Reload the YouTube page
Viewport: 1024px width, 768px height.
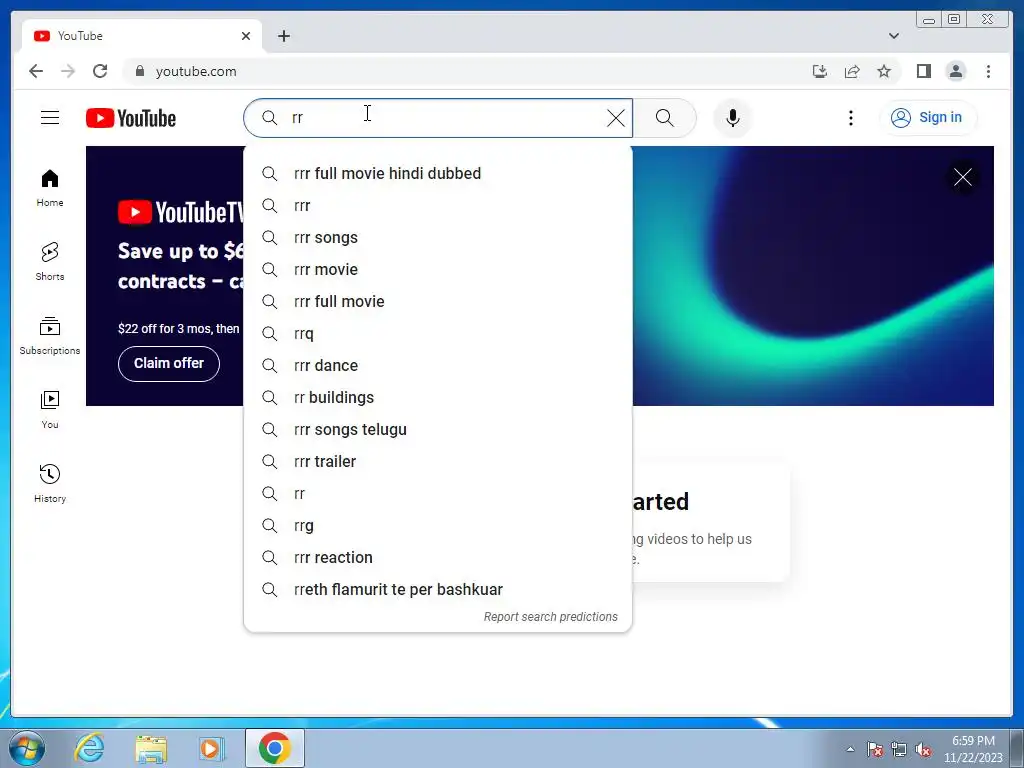point(100,71)
